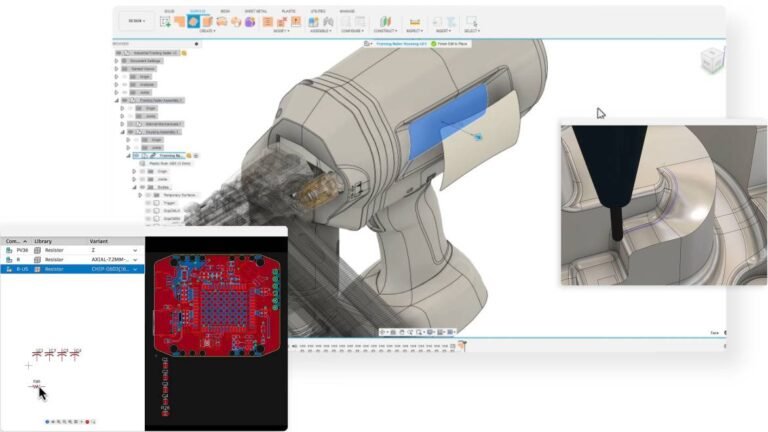Open variant dropdown for R-US resistor row
The width and height of the screenshot is (768, 432).
pyautogui.click(x=135, y=269)
